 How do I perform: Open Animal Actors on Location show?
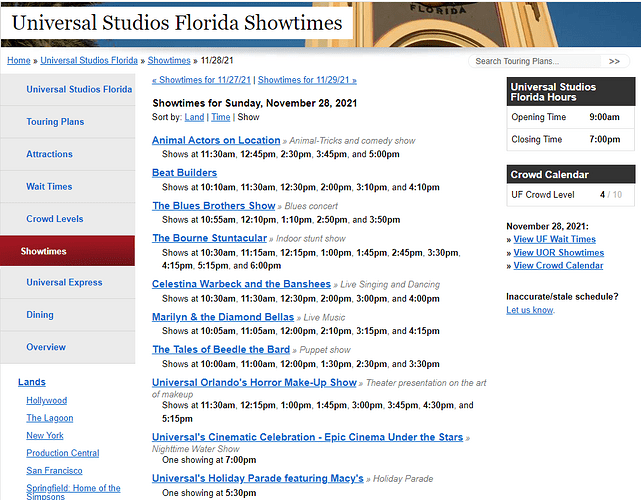tap(216, 141)
